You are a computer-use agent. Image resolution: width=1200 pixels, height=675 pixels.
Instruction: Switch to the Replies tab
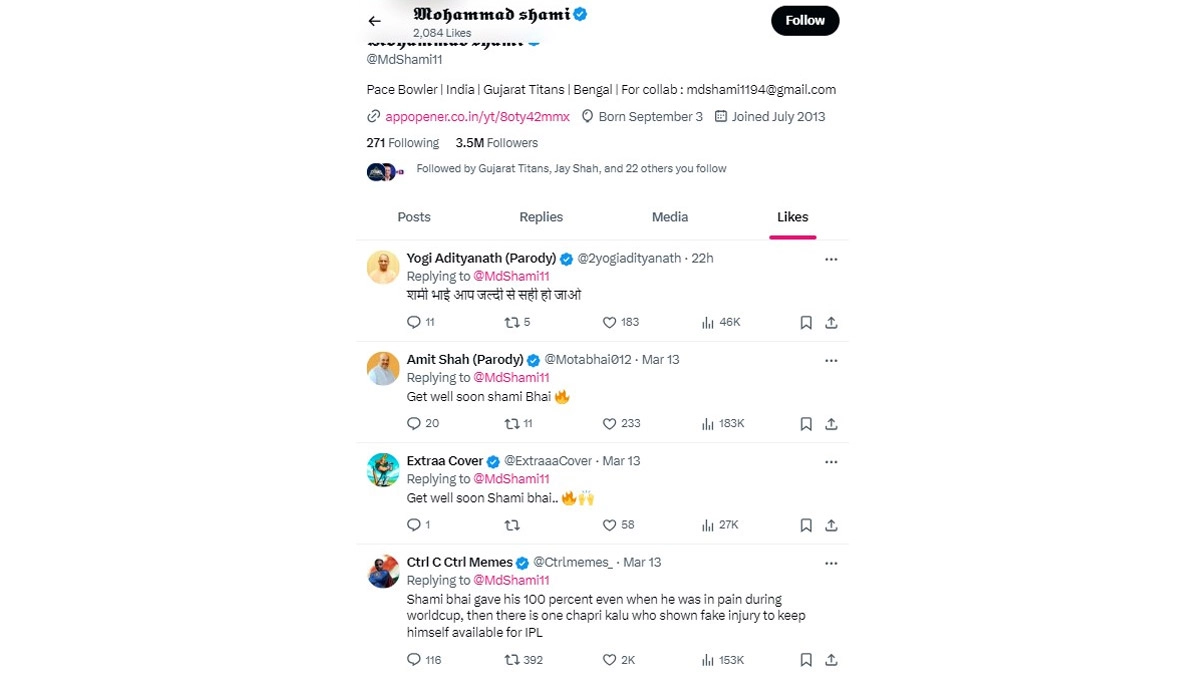[541, 217]
